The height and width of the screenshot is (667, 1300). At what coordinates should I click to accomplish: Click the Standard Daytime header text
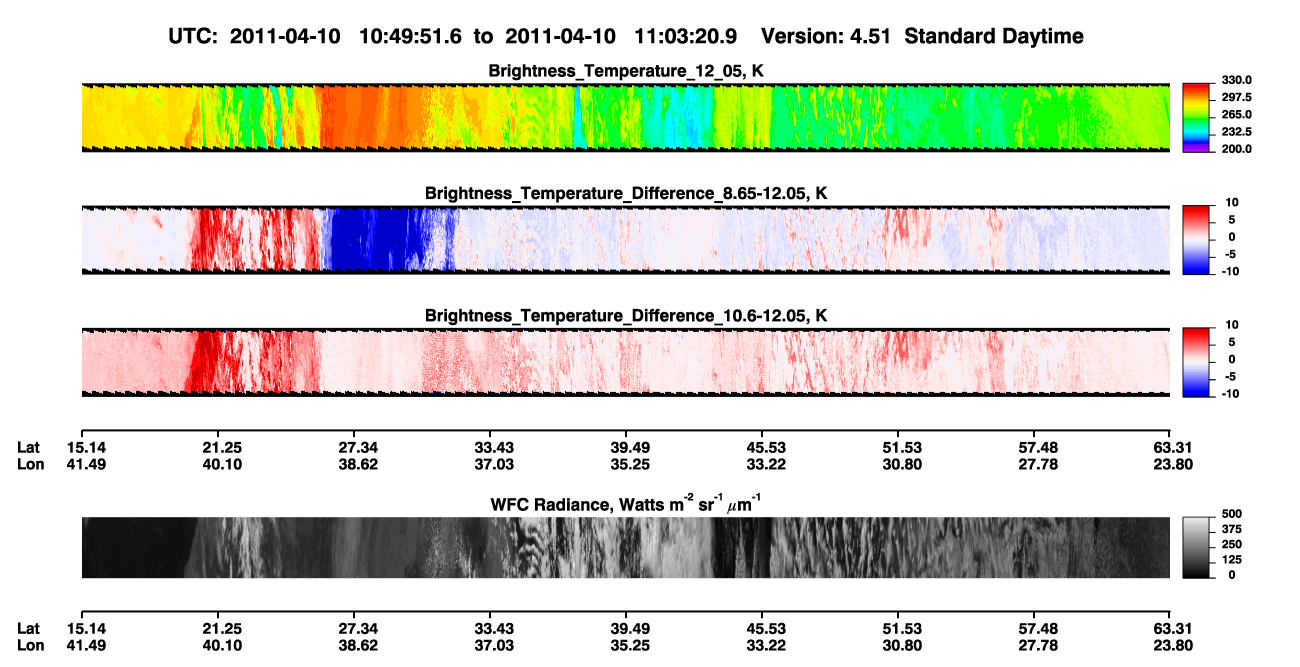[994, 36]
